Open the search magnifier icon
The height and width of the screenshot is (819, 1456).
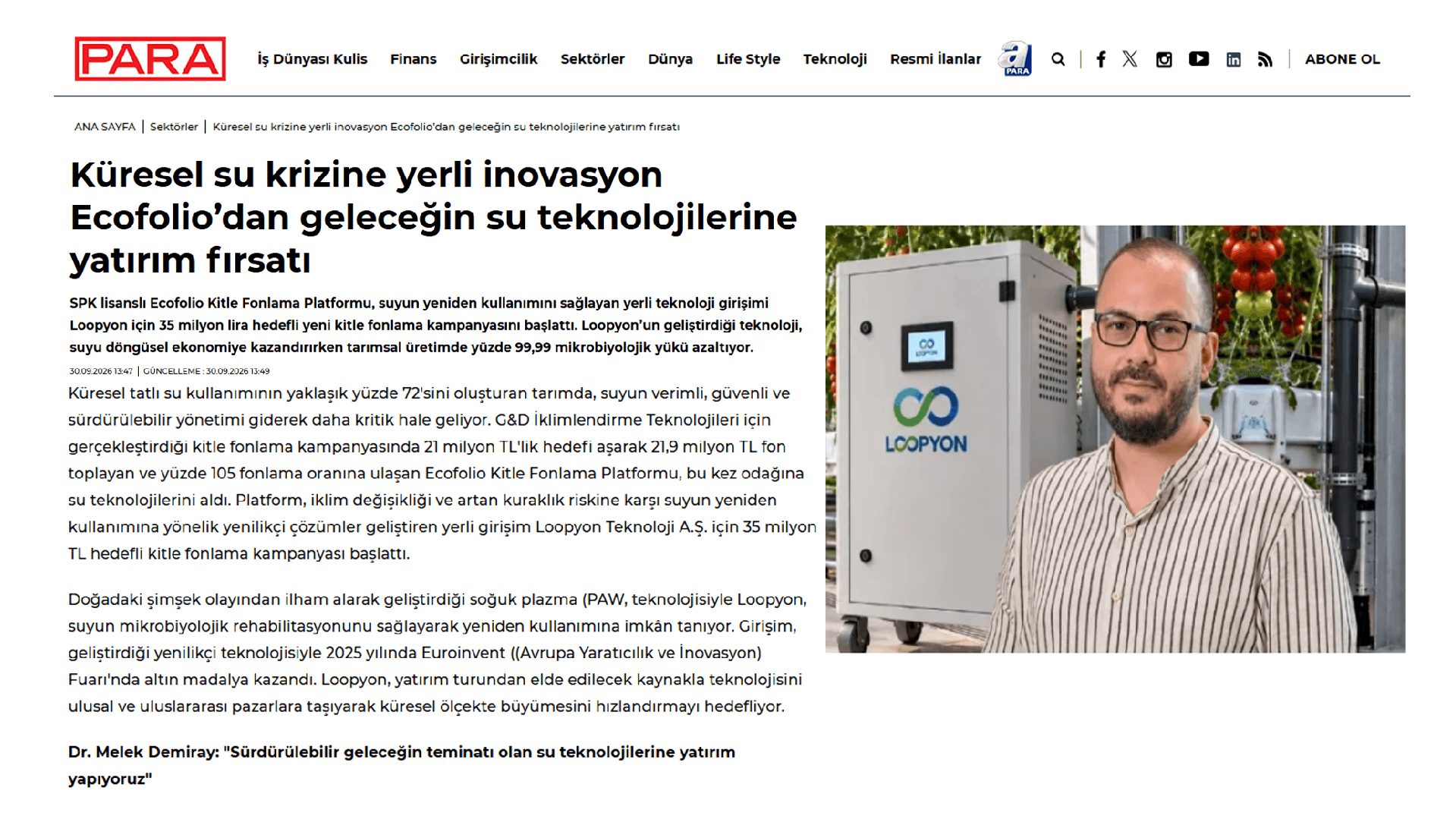click(x=1058, y=59)
